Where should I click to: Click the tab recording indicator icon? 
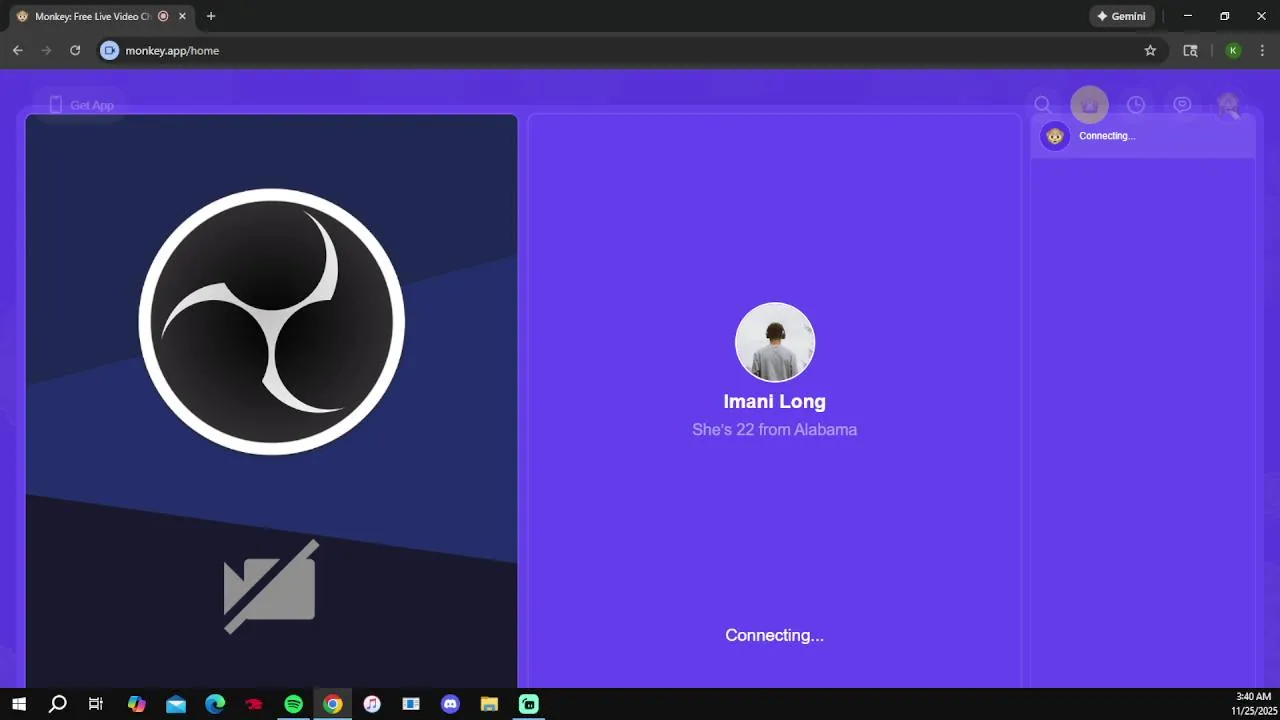point(163,16)
